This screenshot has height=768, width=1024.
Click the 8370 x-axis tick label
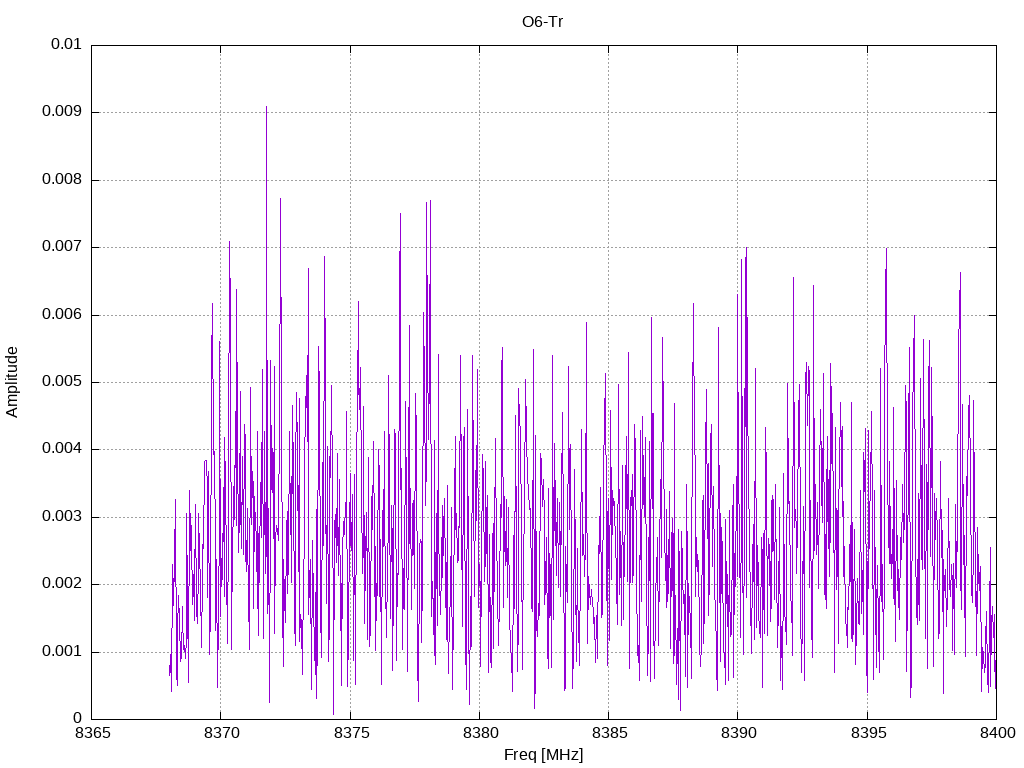(x=222, y=733)
